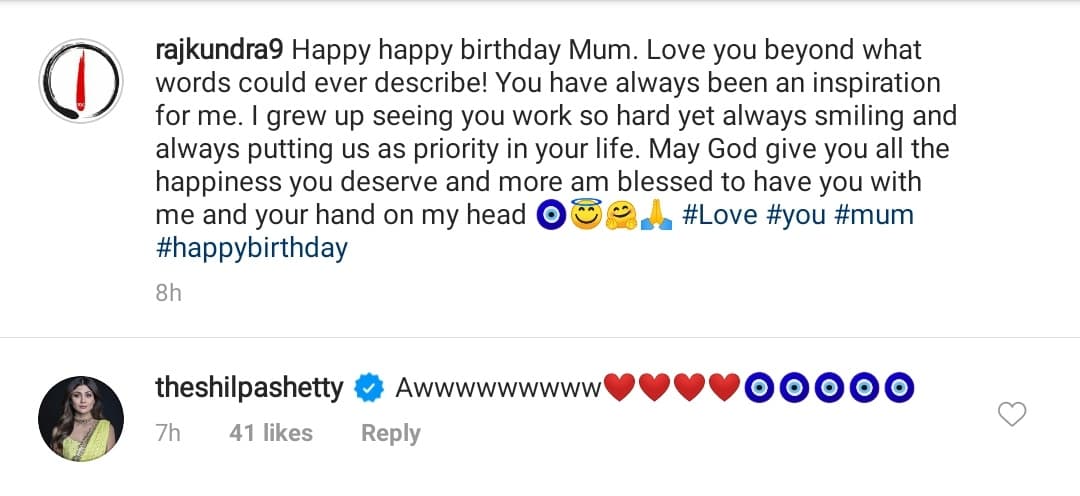Click the 7h timestamp on the comment

click(x=168, y=433)
